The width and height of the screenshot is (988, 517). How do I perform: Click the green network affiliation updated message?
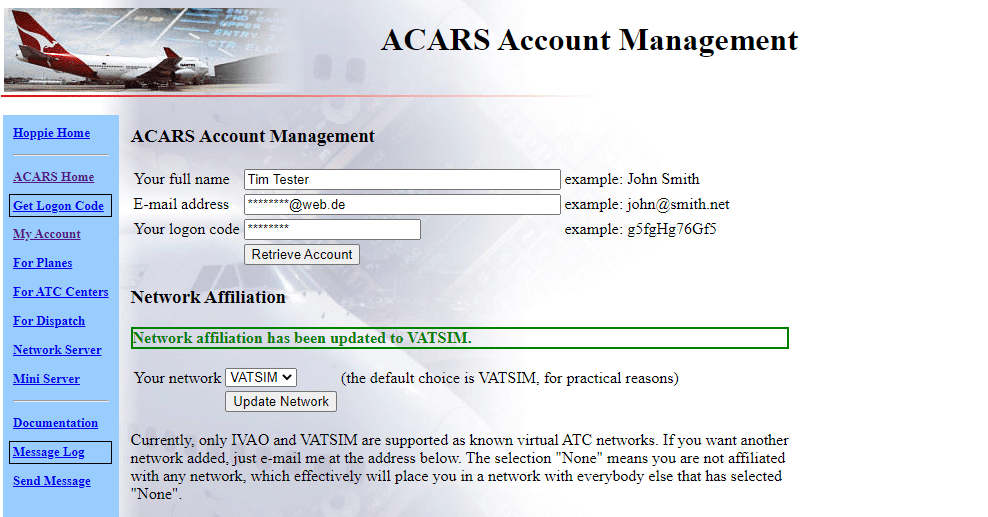[459, 338]
